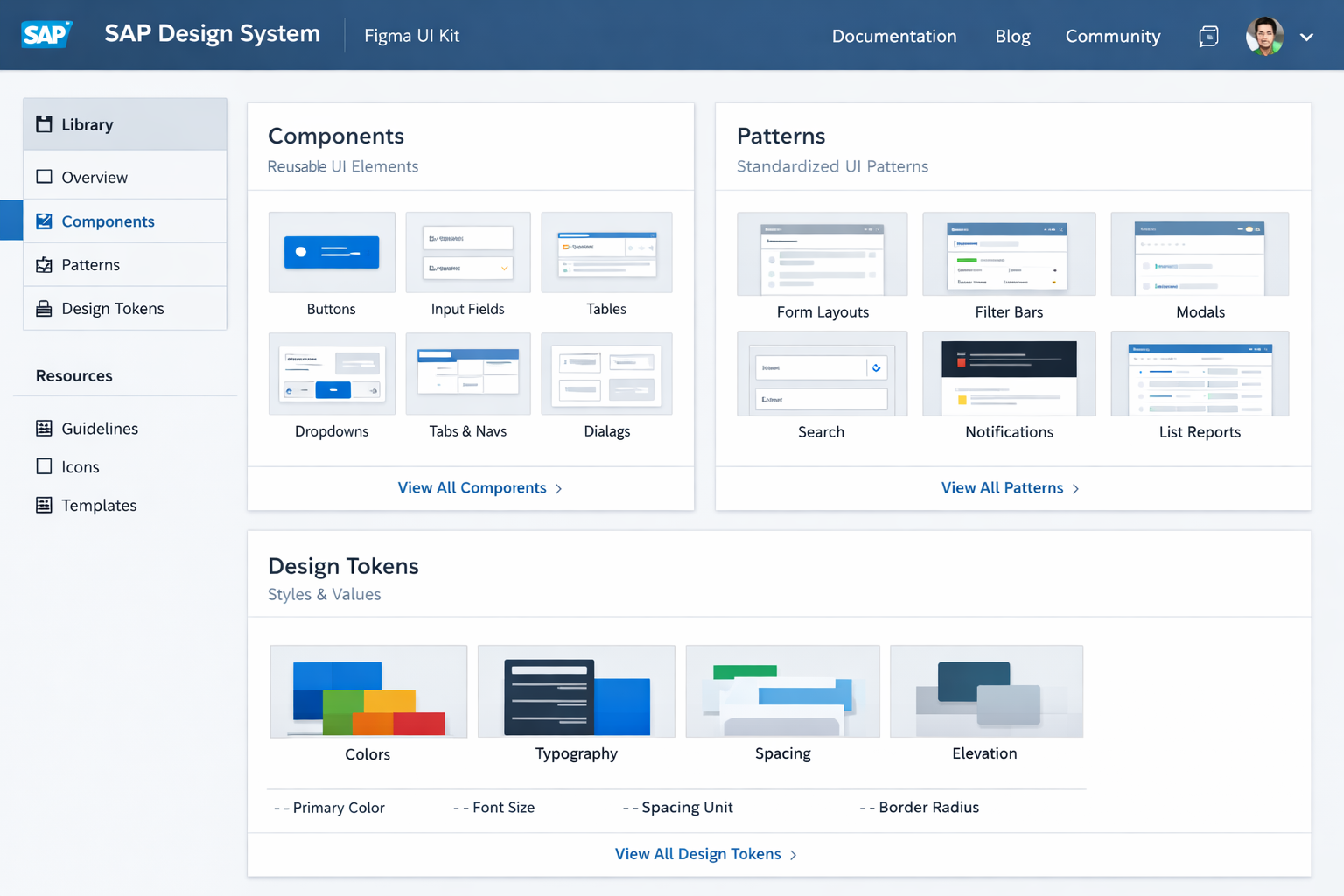The width and height of the screenshot is (1344, 896).
Task: Open the Modals pattern thumbnail
Action: click(x=1200, y=254)
